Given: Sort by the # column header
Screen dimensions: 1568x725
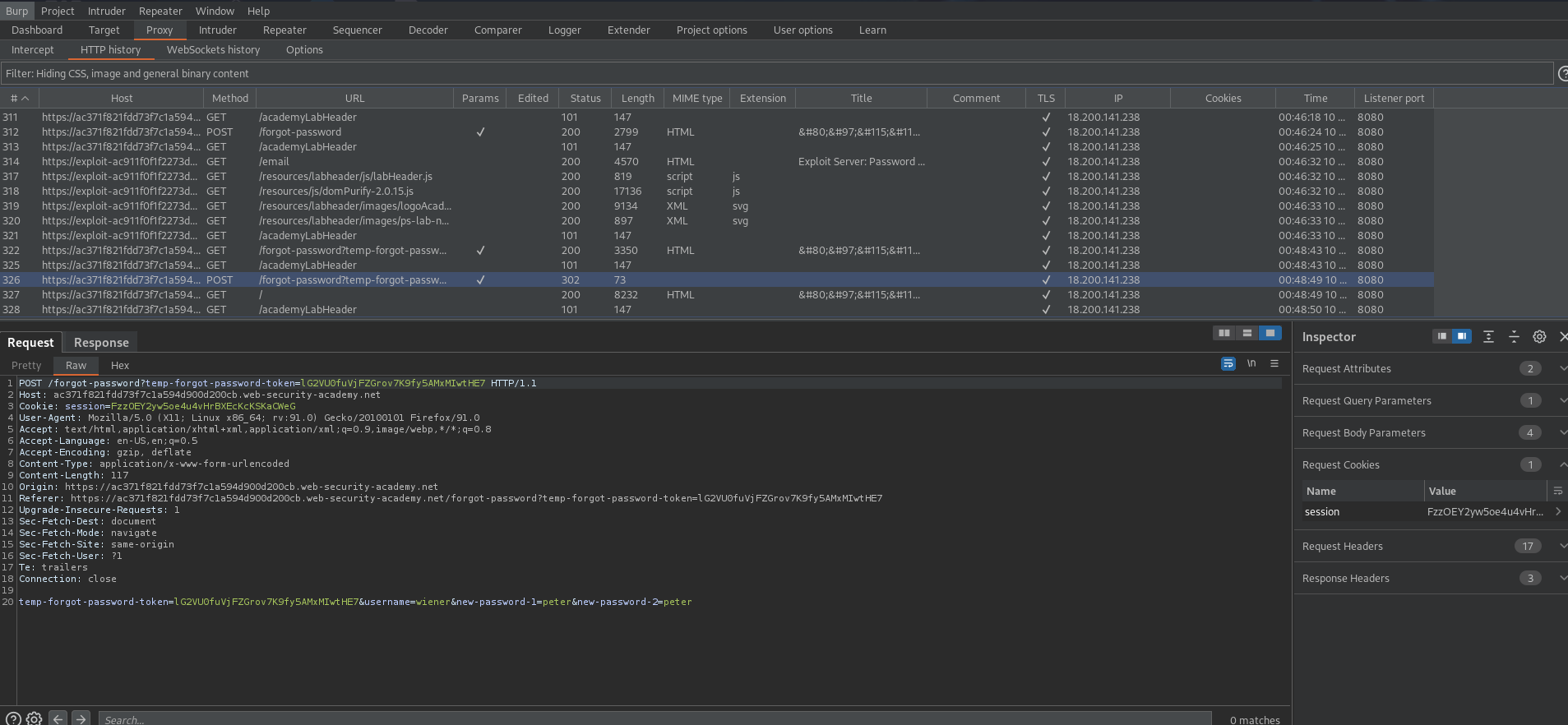Looking at the screenshot, I should tap(20, 98).
